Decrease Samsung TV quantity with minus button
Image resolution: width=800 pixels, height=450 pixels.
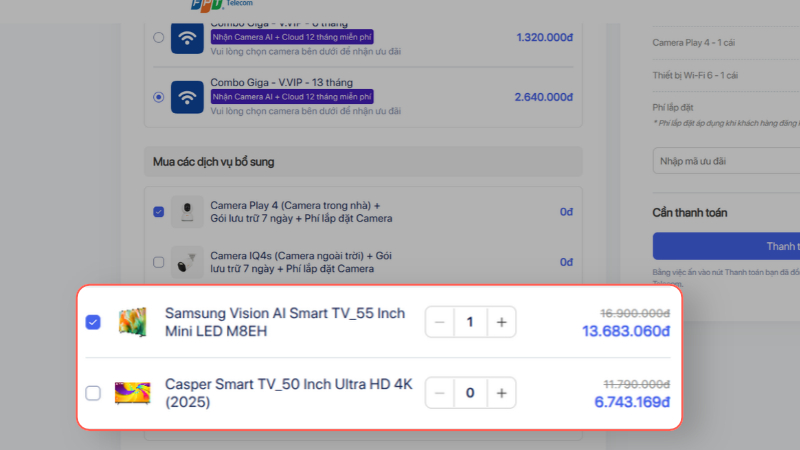439,322
